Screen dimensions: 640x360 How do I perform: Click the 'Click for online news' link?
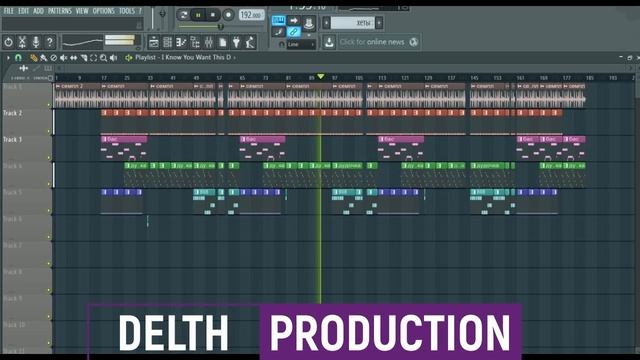click(x=372, y=42)
